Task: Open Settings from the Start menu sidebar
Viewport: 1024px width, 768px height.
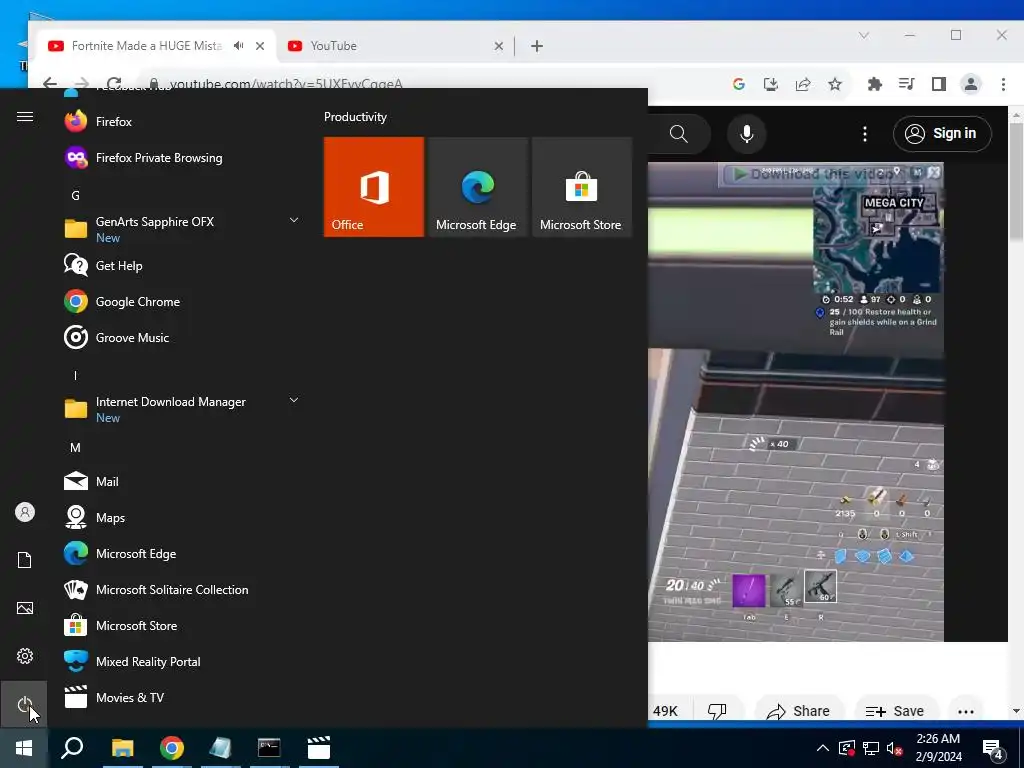Action: point(24,656)
